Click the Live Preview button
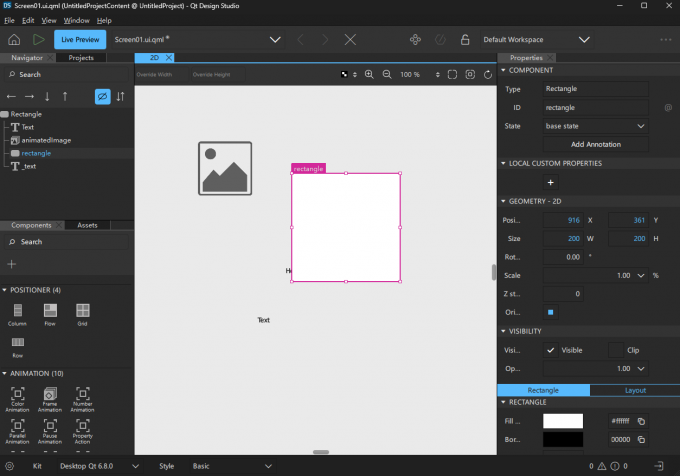The height and width of the screenshot is (476, 680). (80, 40)
